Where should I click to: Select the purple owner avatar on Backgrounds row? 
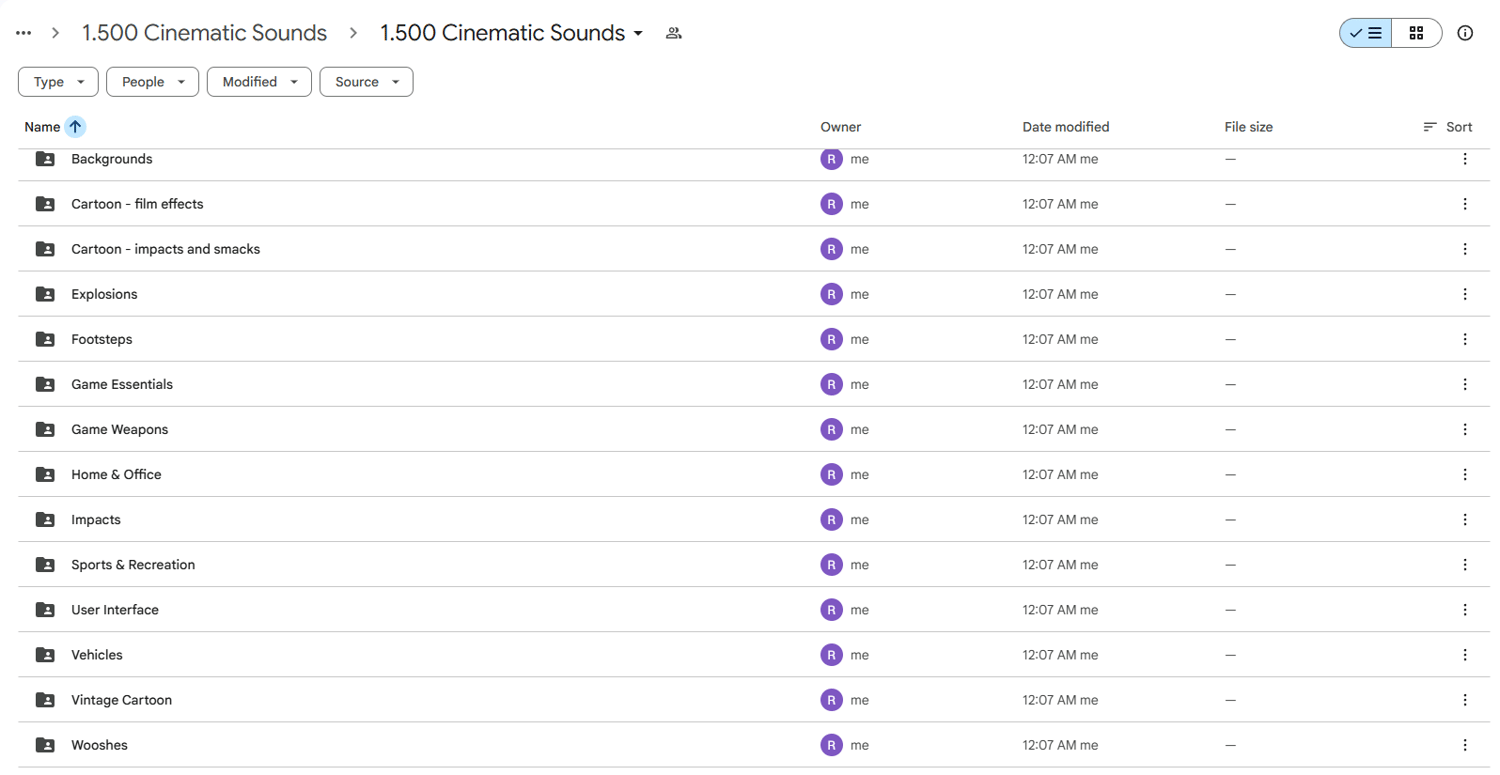tap(831, 159)
